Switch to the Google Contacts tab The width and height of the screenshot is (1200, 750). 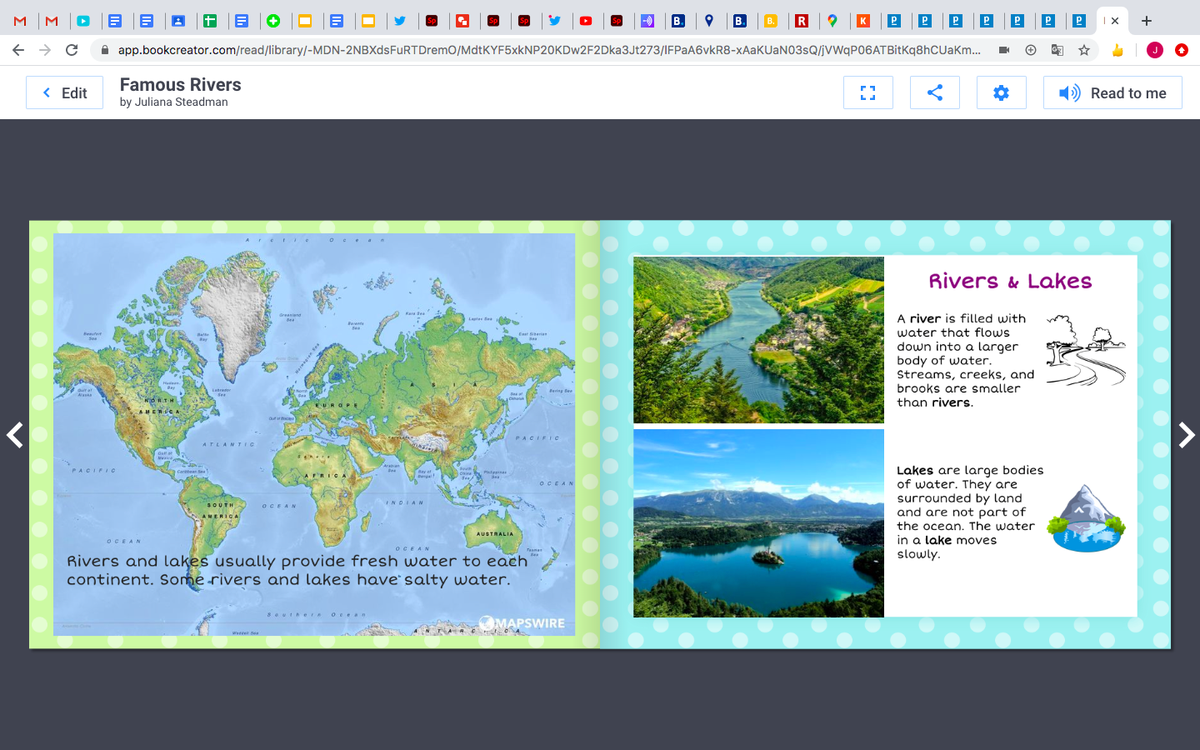[x=178, y=20]
